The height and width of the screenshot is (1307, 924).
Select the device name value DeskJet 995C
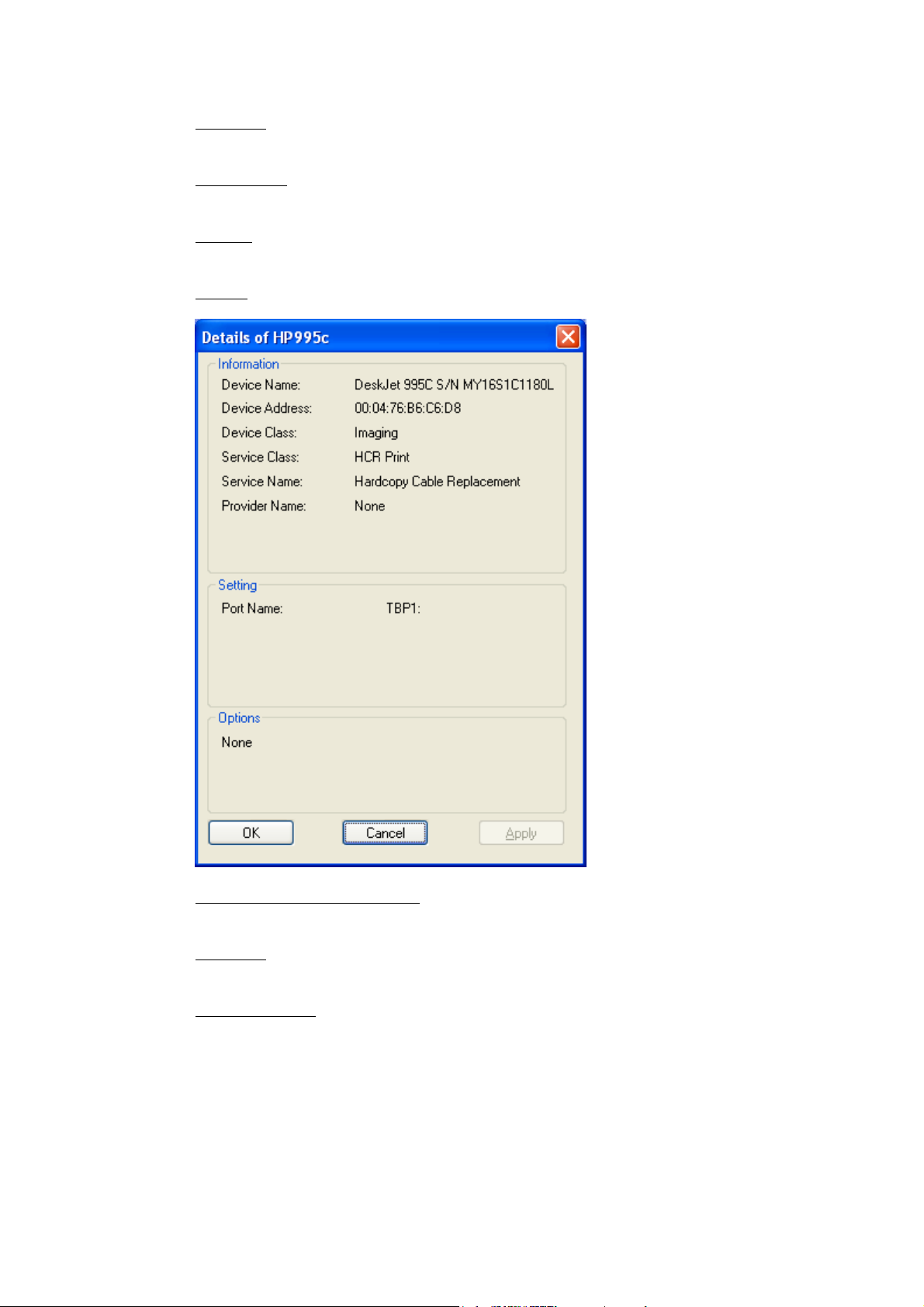pyautogui.click(x=454, y=385)
